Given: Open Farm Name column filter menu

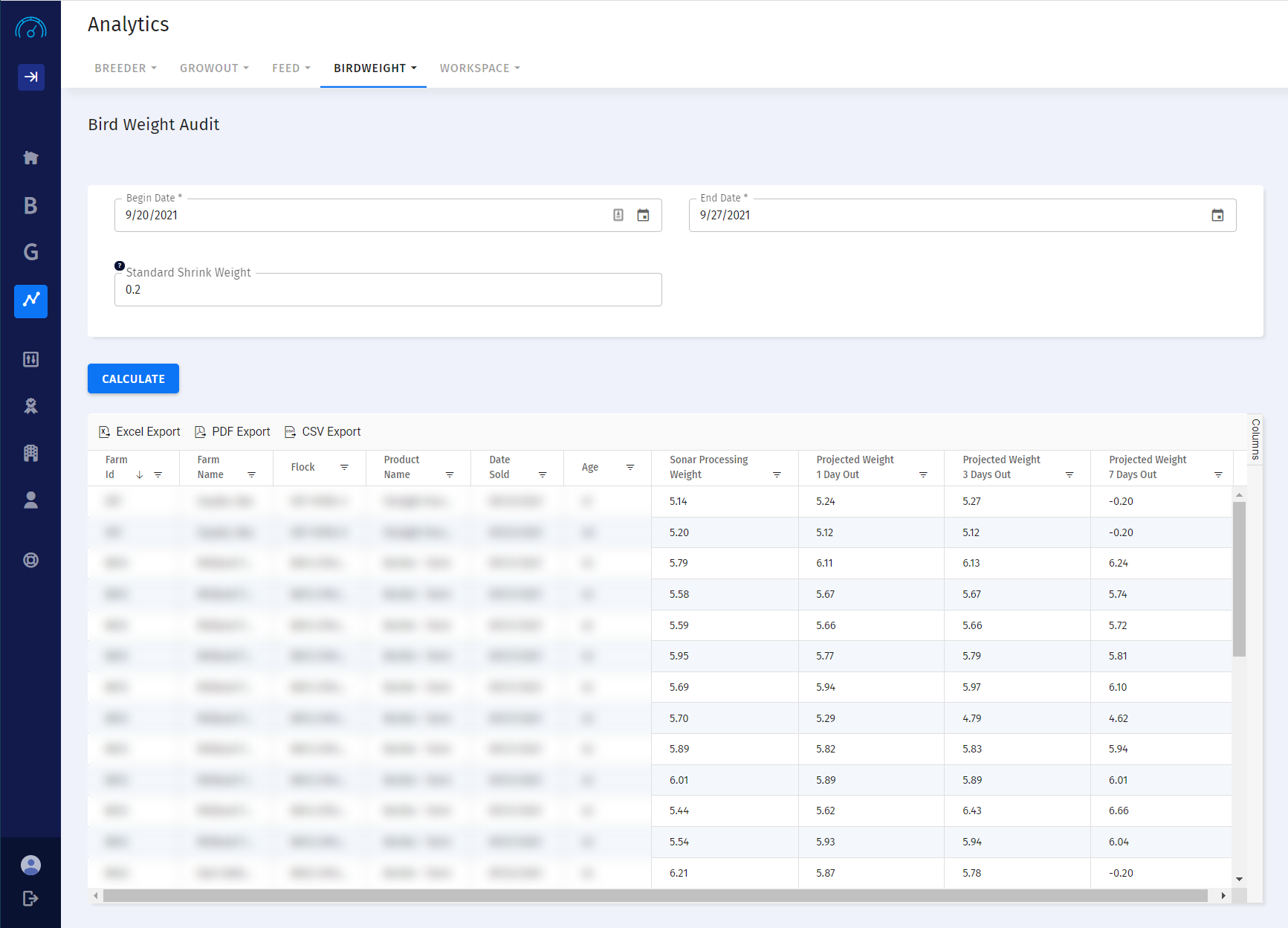Looking at the screenshot, I should pyautogui.click(x=251, y=474).
